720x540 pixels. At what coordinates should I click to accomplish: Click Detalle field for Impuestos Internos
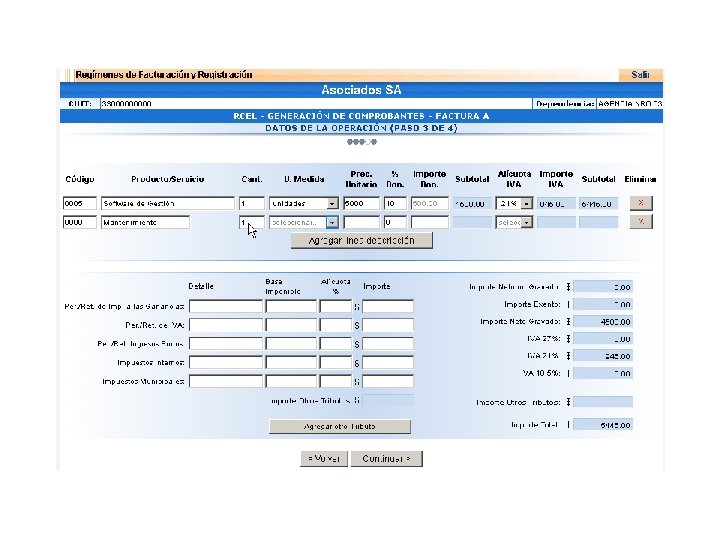pyautogui.click(x=226, y=362)
